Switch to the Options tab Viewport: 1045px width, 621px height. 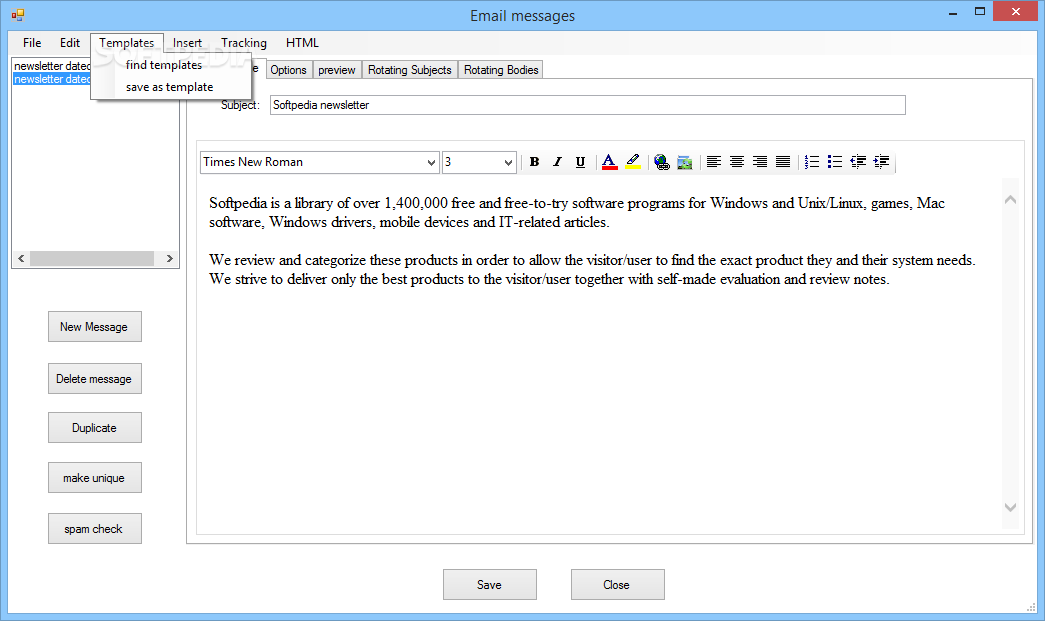point(289,70)
